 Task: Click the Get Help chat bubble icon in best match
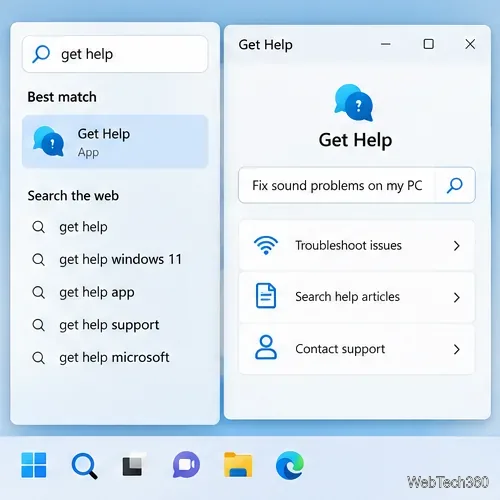point(48,142)
